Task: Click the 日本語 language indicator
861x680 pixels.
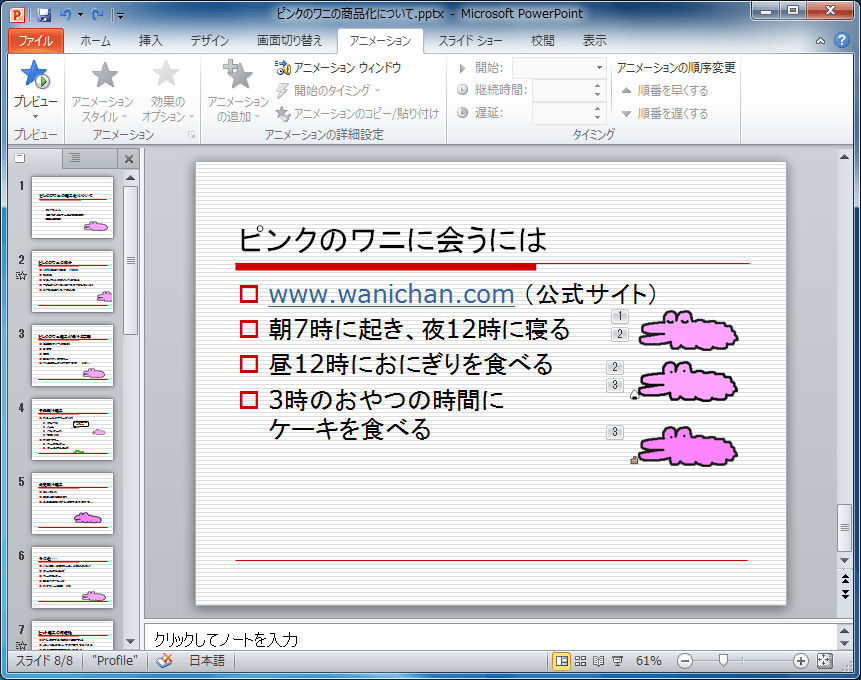Action: click(x=207, y=661)
